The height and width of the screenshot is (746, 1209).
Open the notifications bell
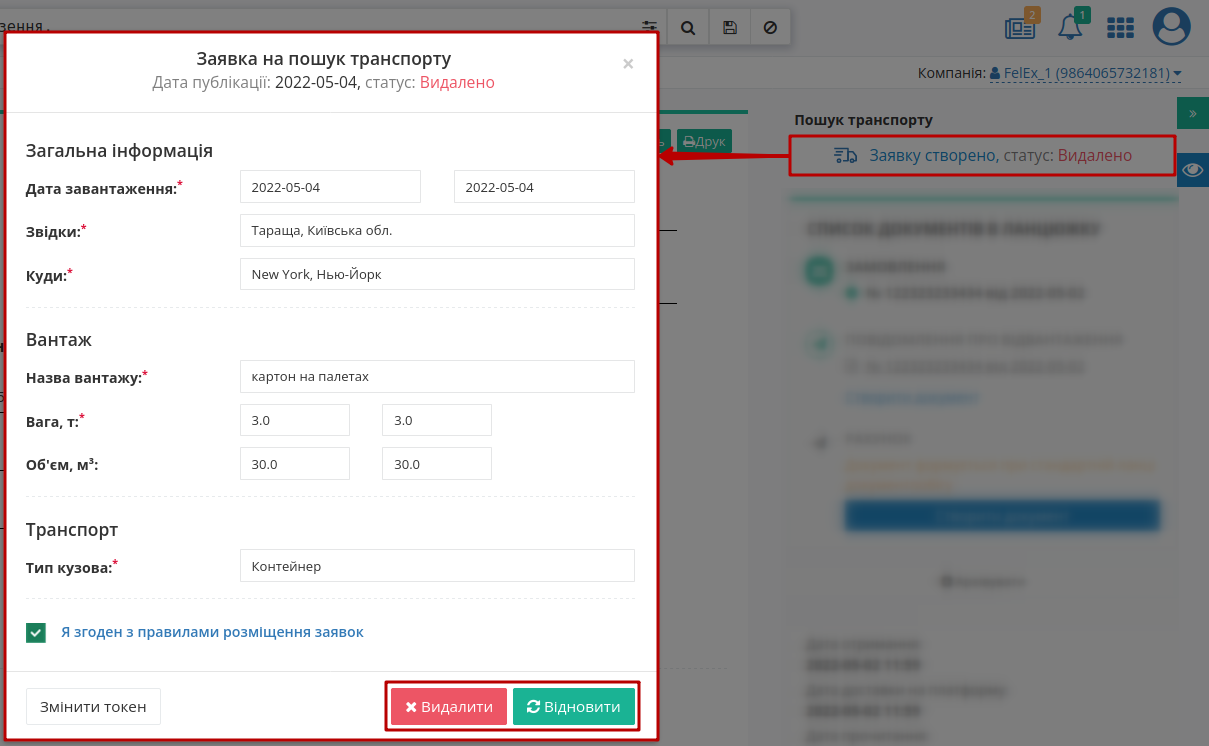tap(1071, 28)
